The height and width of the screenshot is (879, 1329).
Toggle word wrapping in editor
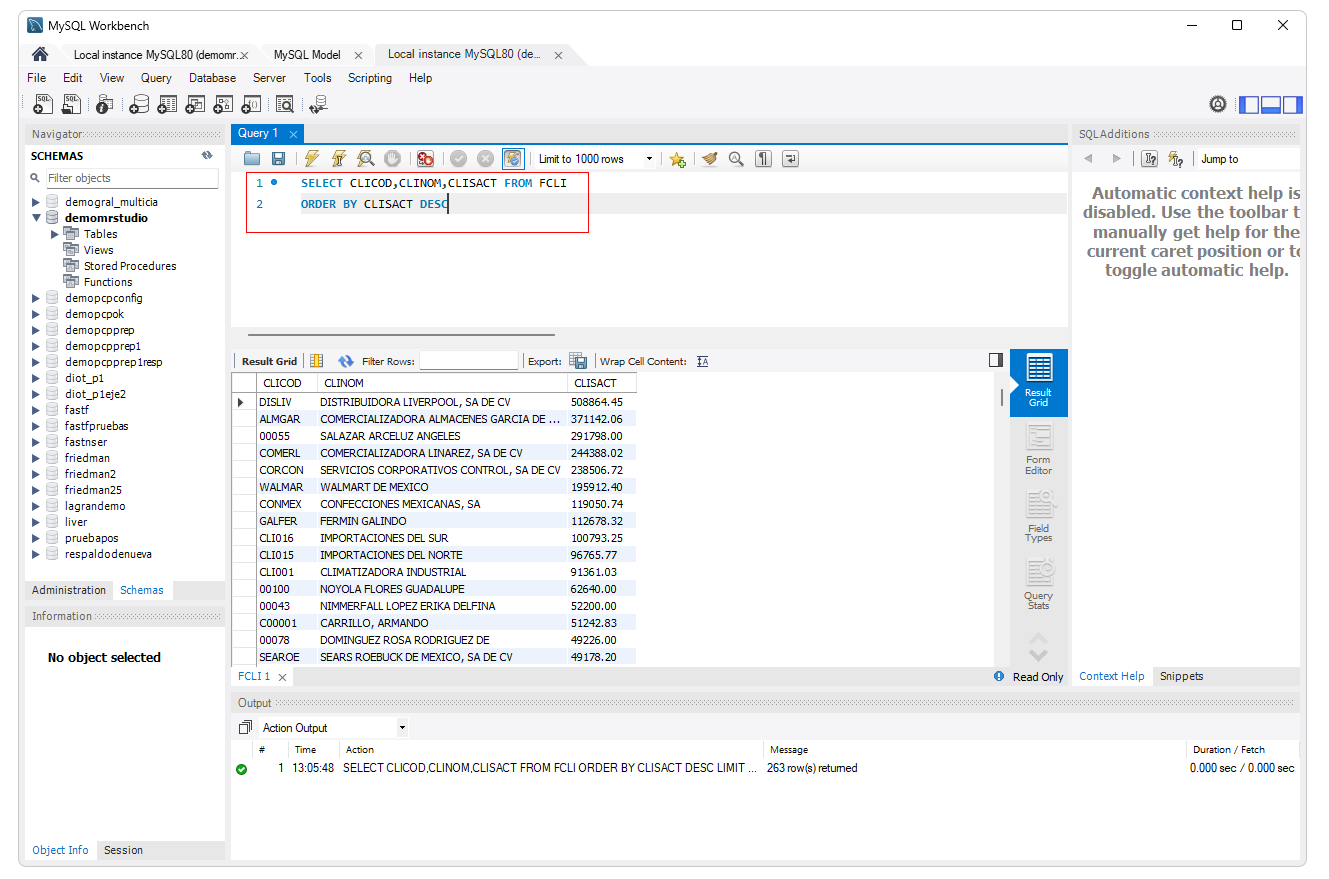click(x=790, y=158)
